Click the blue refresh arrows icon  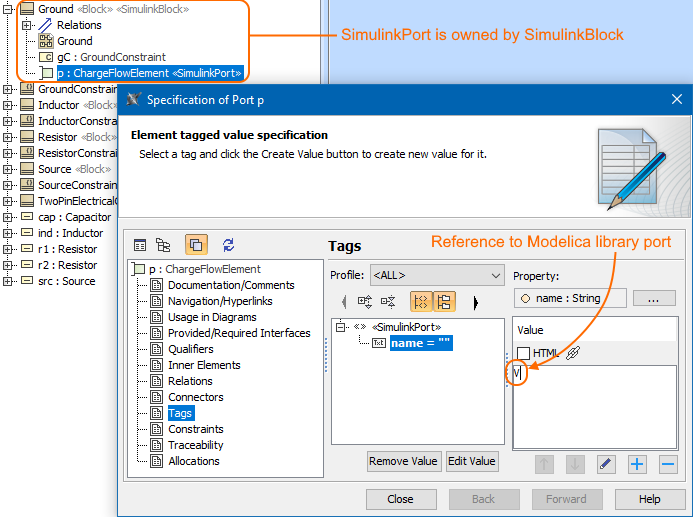[x=228, y=245]
